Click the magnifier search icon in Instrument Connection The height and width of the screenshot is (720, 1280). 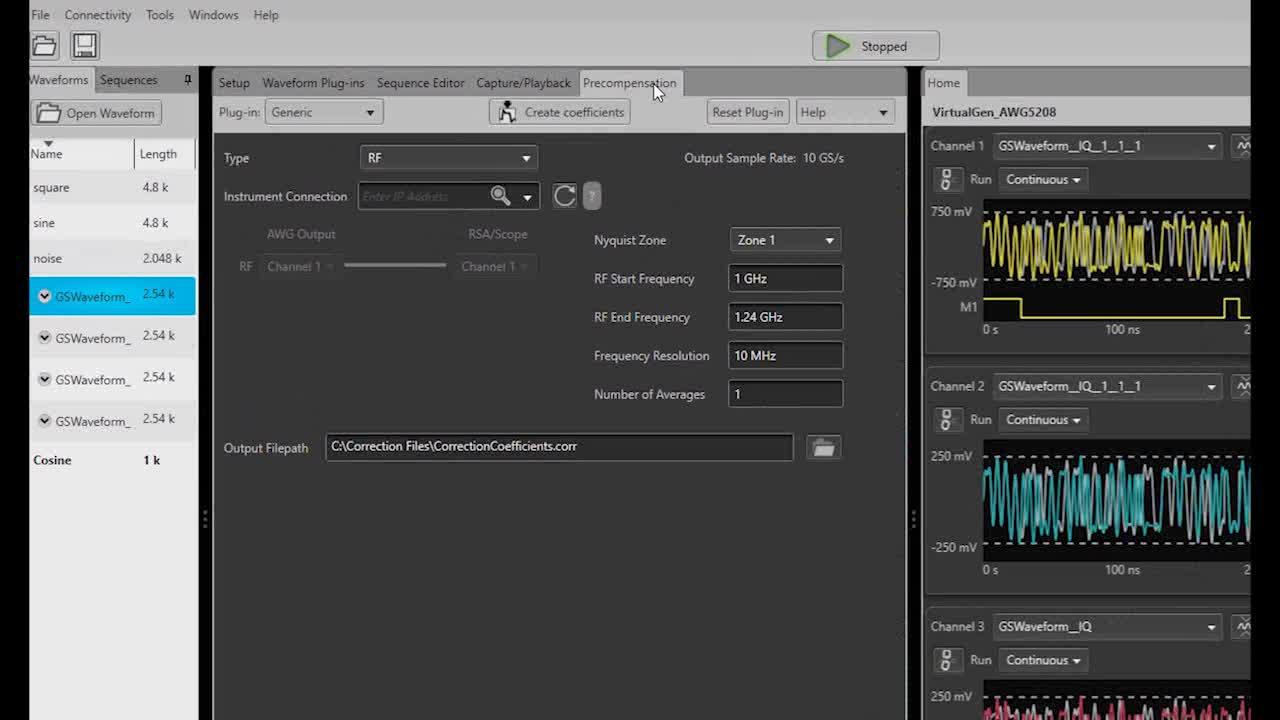pyautogui.click(x=500, y=196)
